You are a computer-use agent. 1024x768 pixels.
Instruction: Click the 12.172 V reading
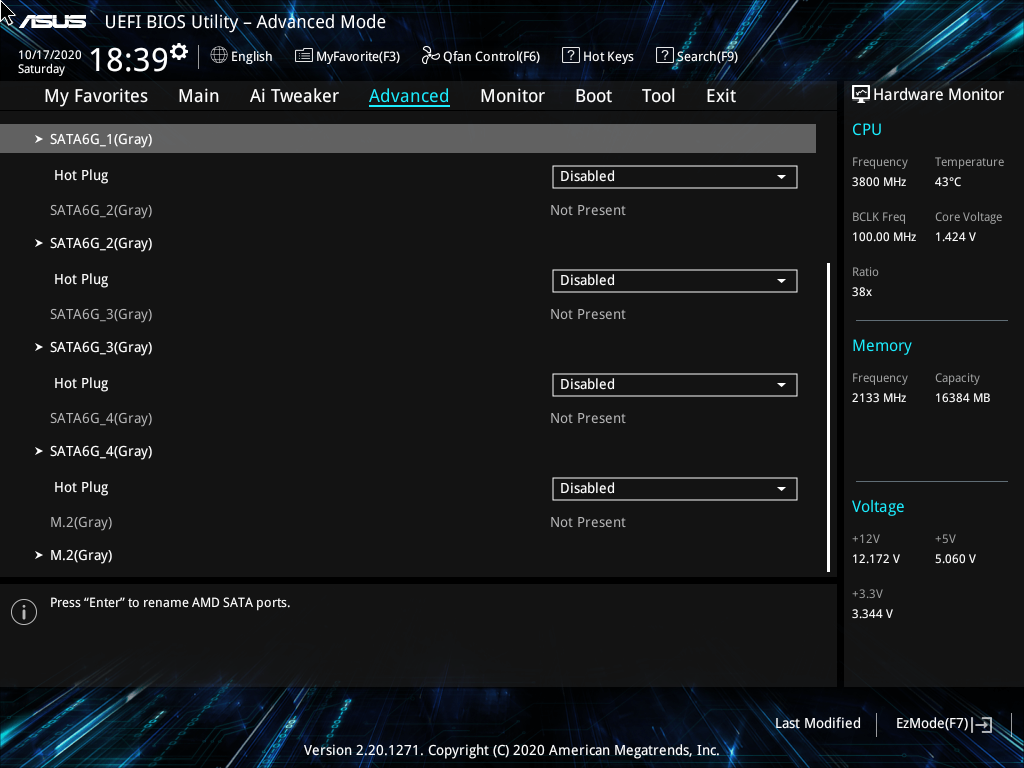pos(875,559)
